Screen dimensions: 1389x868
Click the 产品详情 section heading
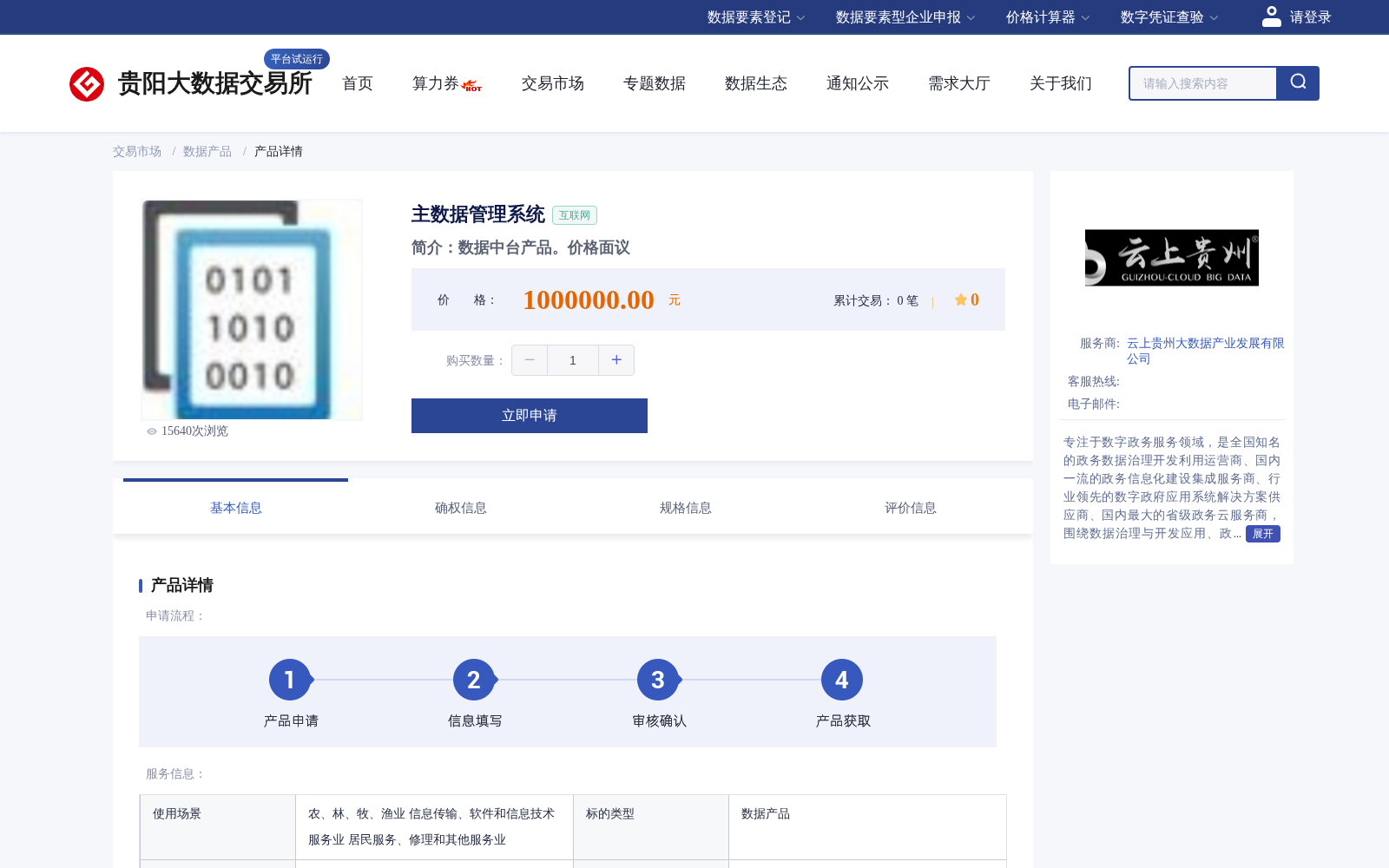(x=182, y=586)
